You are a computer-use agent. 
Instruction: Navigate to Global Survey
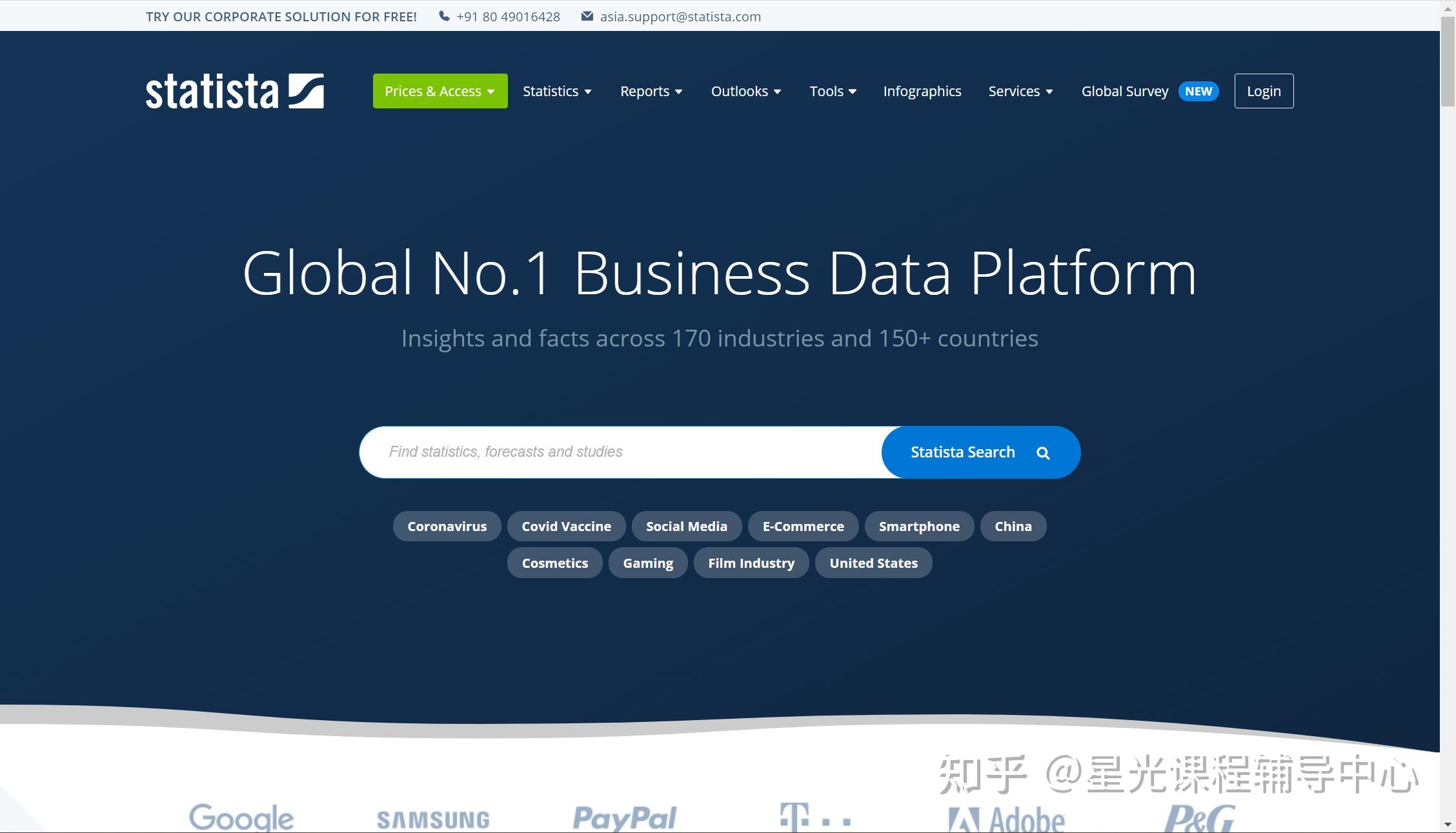click(x=1124, y=91)
